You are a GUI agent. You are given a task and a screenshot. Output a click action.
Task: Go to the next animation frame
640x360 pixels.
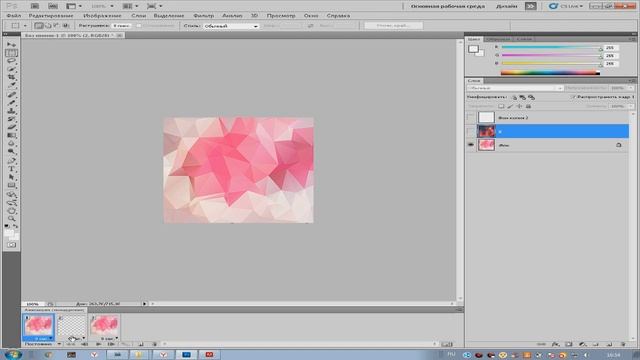click(111, 344)
